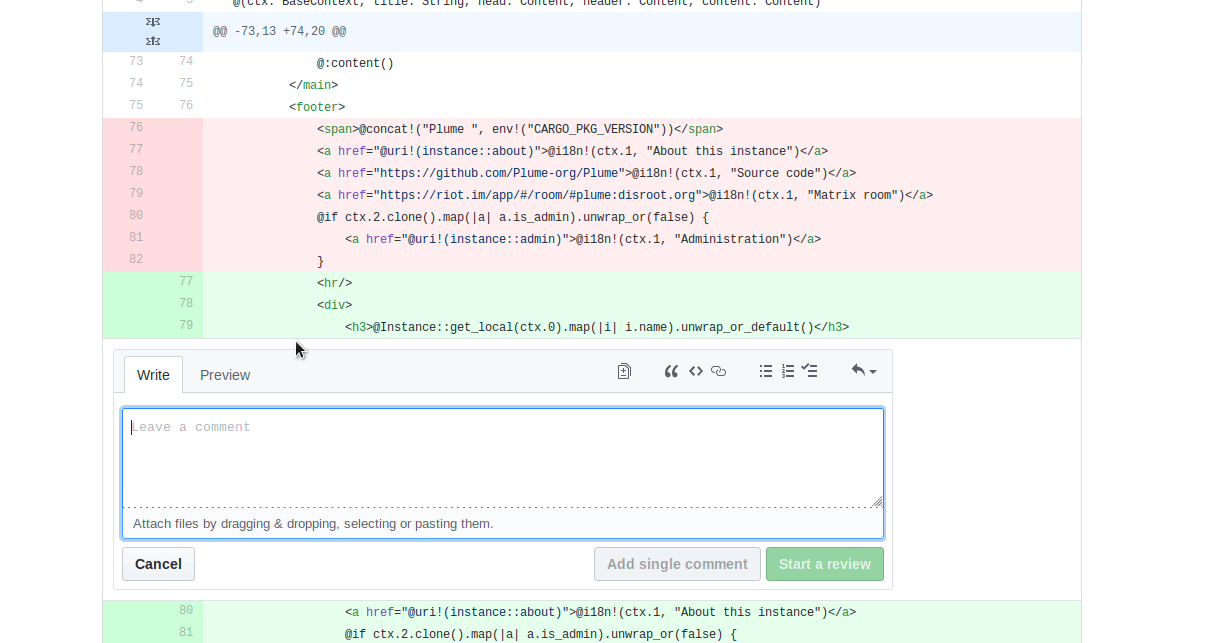This screenshot has width=1224, height=643.
Task: Switch to the Write tab
Action: pyautogui.click(x=153, y=375)
